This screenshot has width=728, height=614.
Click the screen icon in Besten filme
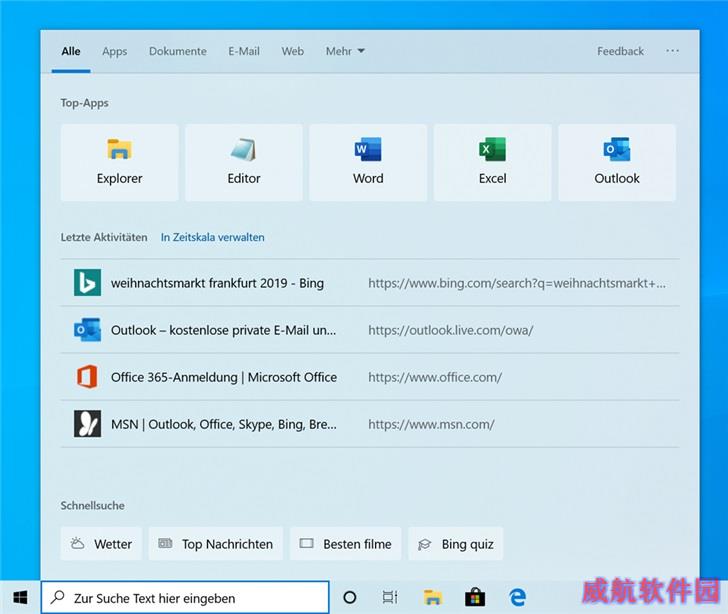[x=306, y=543]
